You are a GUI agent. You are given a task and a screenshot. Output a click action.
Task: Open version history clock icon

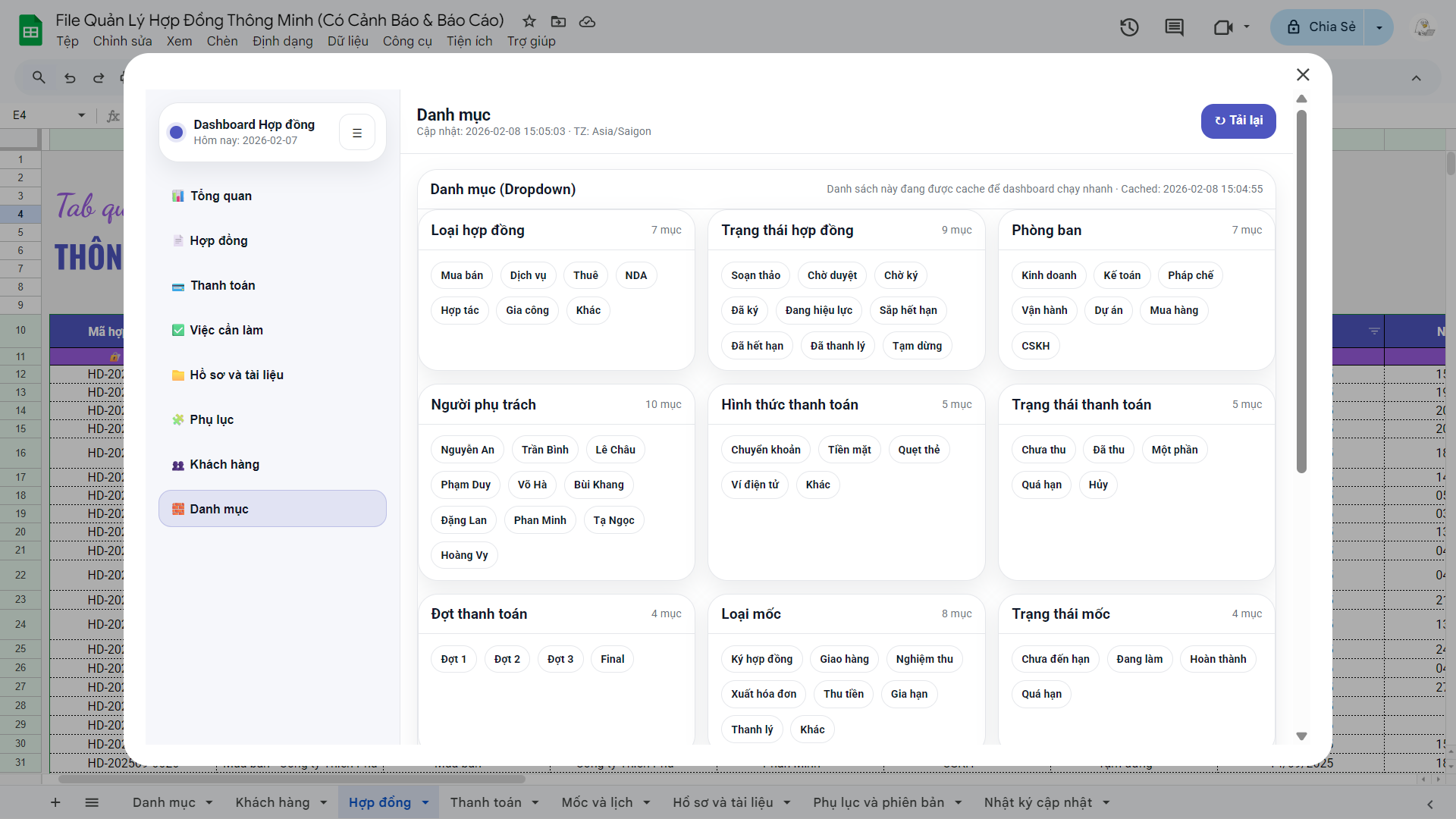[1129, 28]
